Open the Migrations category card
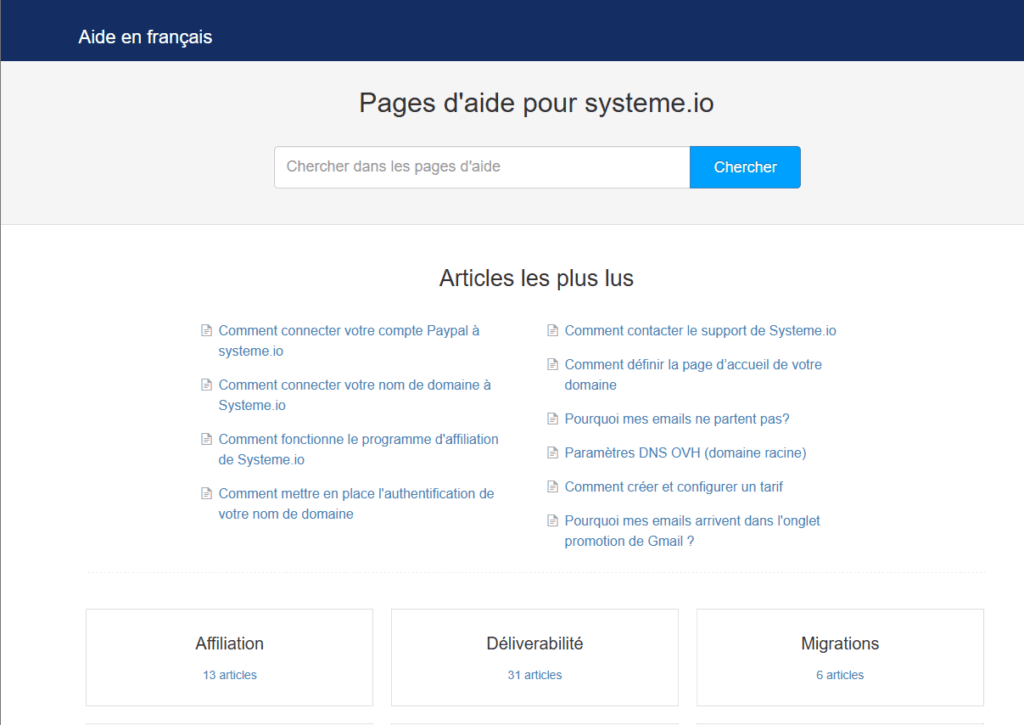Screen dimensions: 1024x725 840,658
